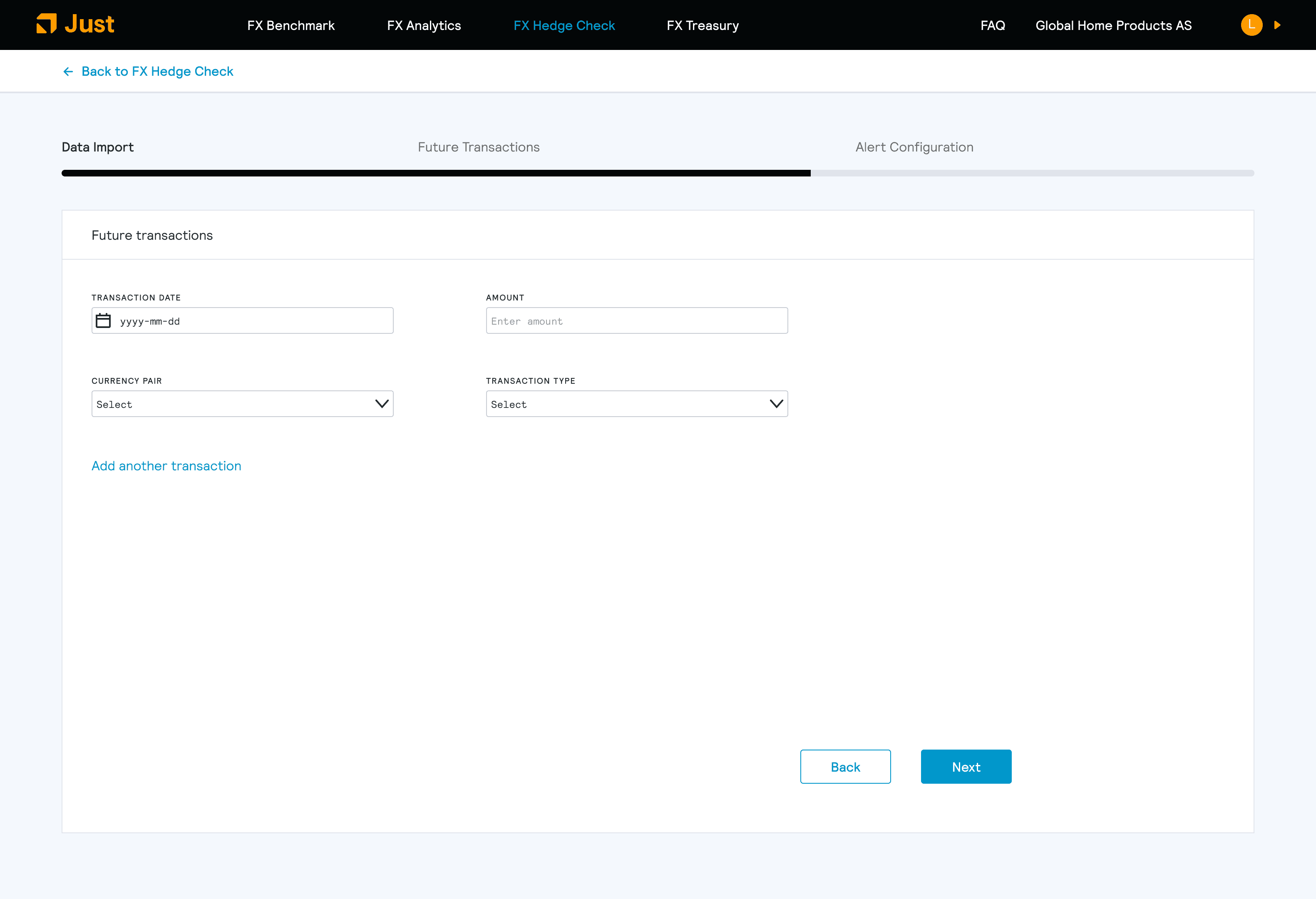
Task: Open the user avatar L
Action: (x=1251, y=25)
